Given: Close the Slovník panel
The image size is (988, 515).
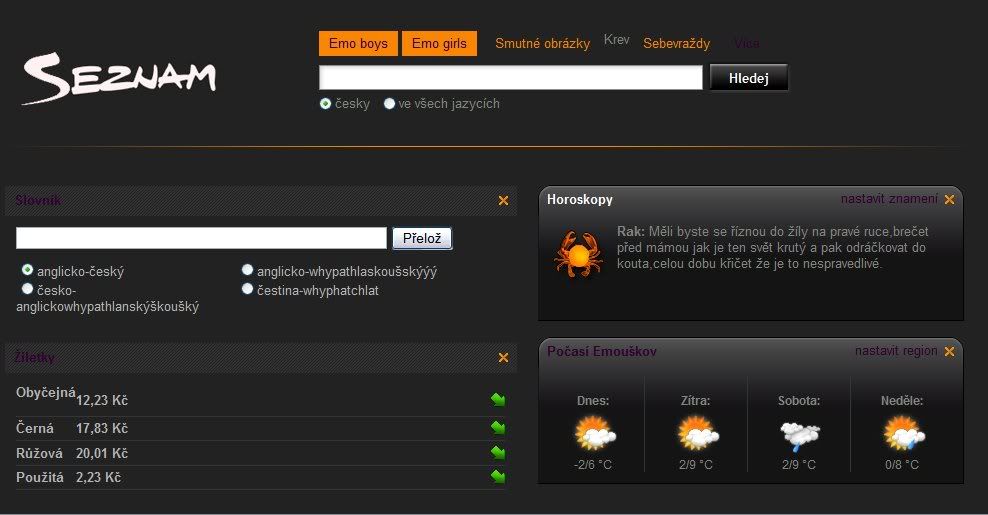Looking at the screenshot, I should (x=504, y=201).
